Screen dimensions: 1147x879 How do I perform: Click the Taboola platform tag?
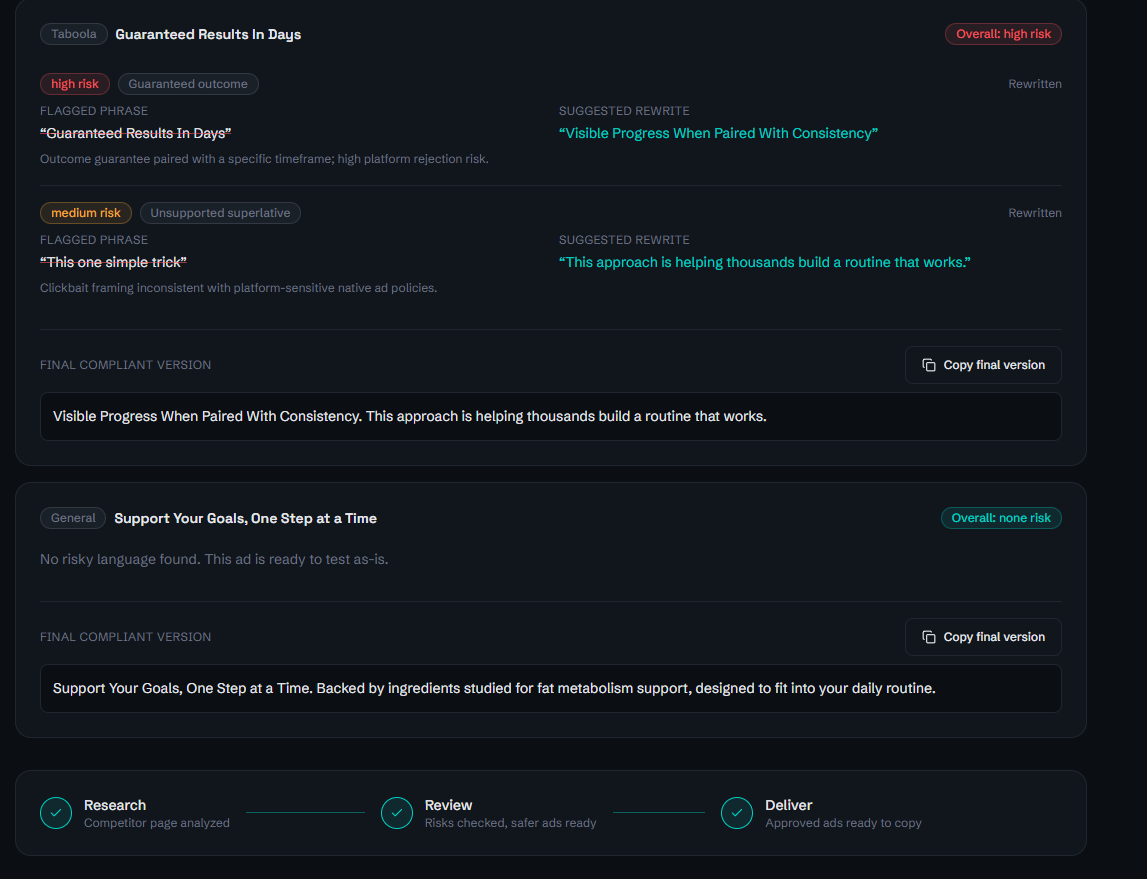[74, 34]
